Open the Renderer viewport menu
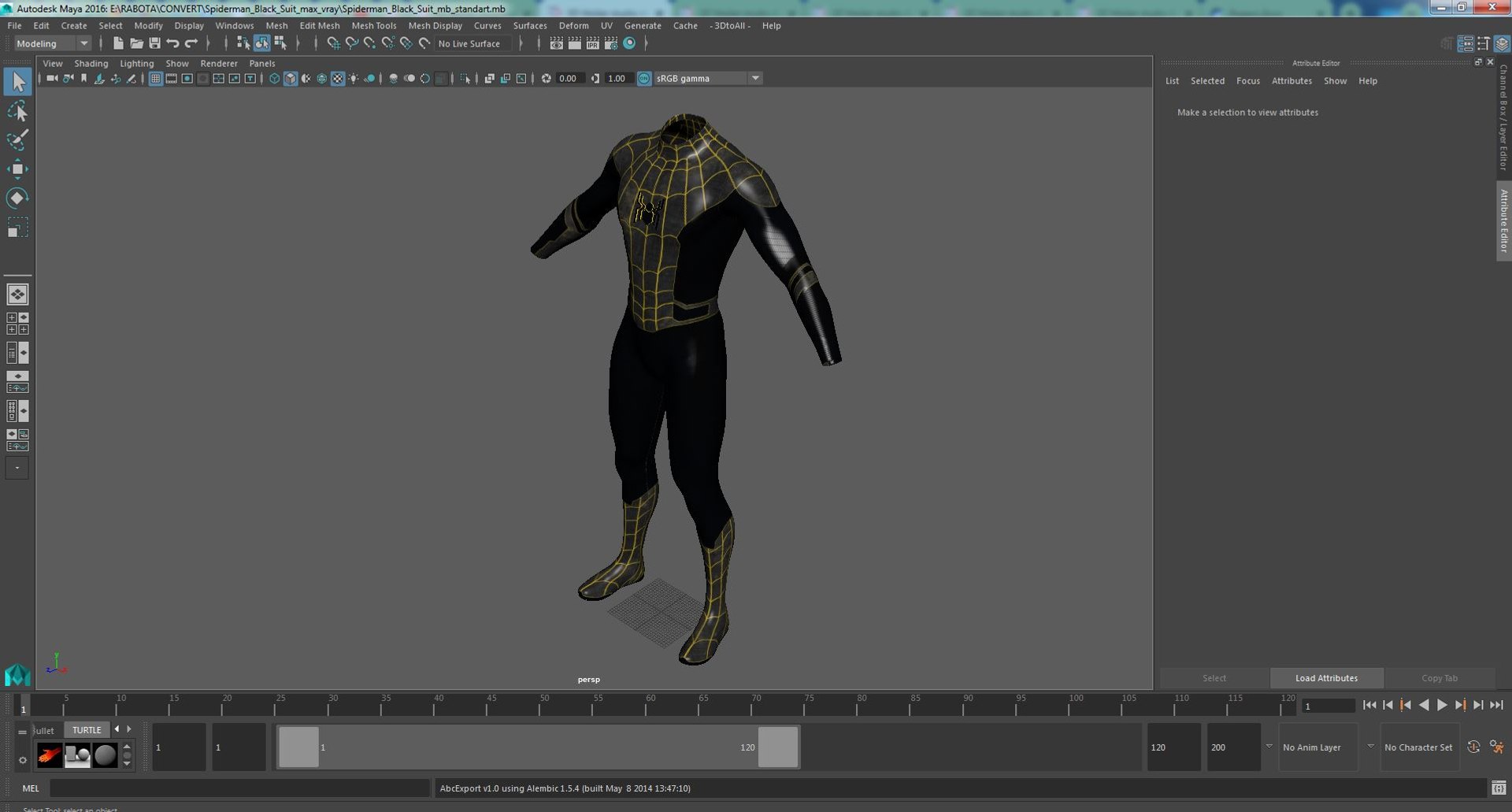1512x812 pixels. tap(219, 63)
